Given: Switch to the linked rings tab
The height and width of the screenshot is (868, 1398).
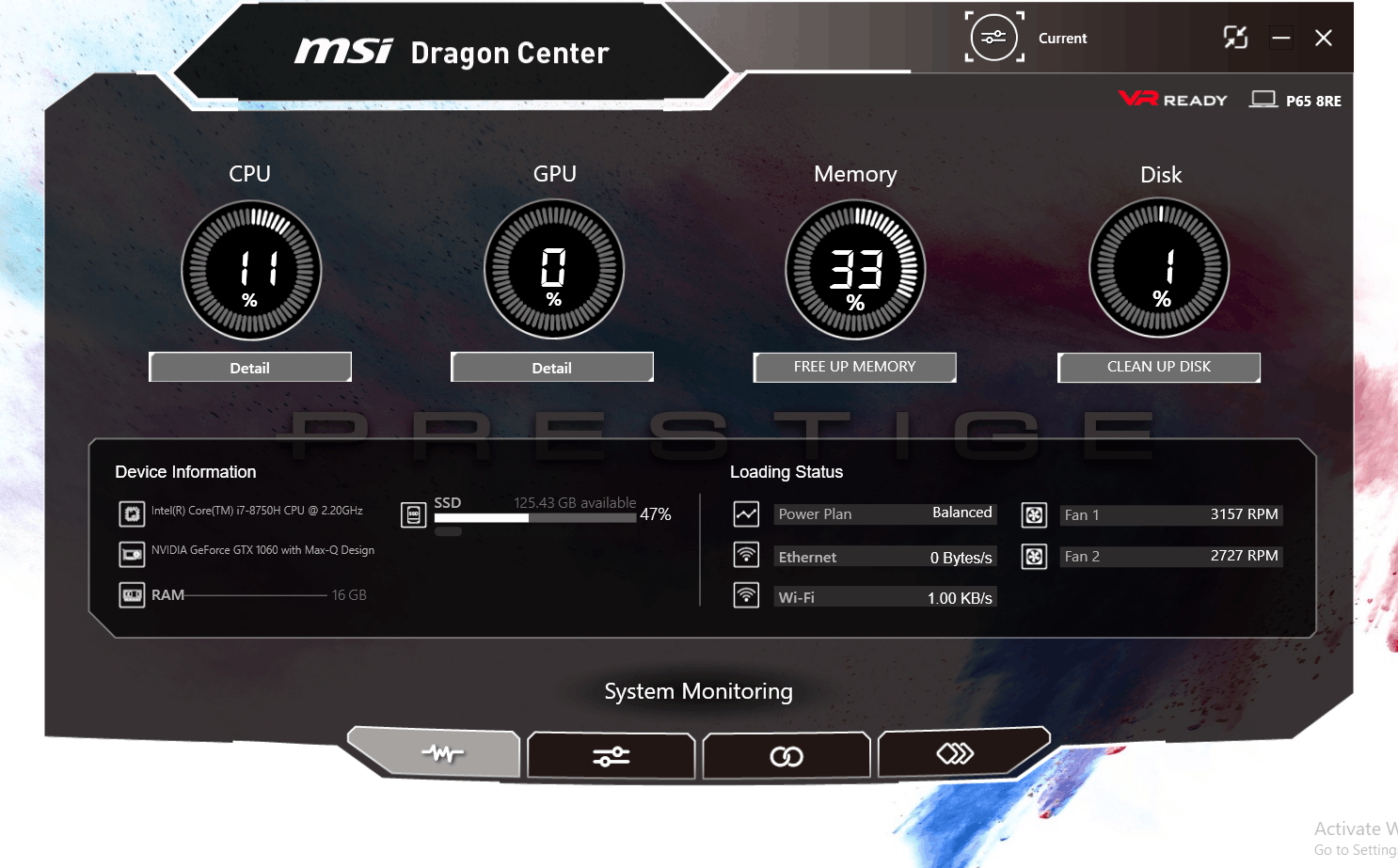Looking at the screenshot, I should click(x=786, y=755).
